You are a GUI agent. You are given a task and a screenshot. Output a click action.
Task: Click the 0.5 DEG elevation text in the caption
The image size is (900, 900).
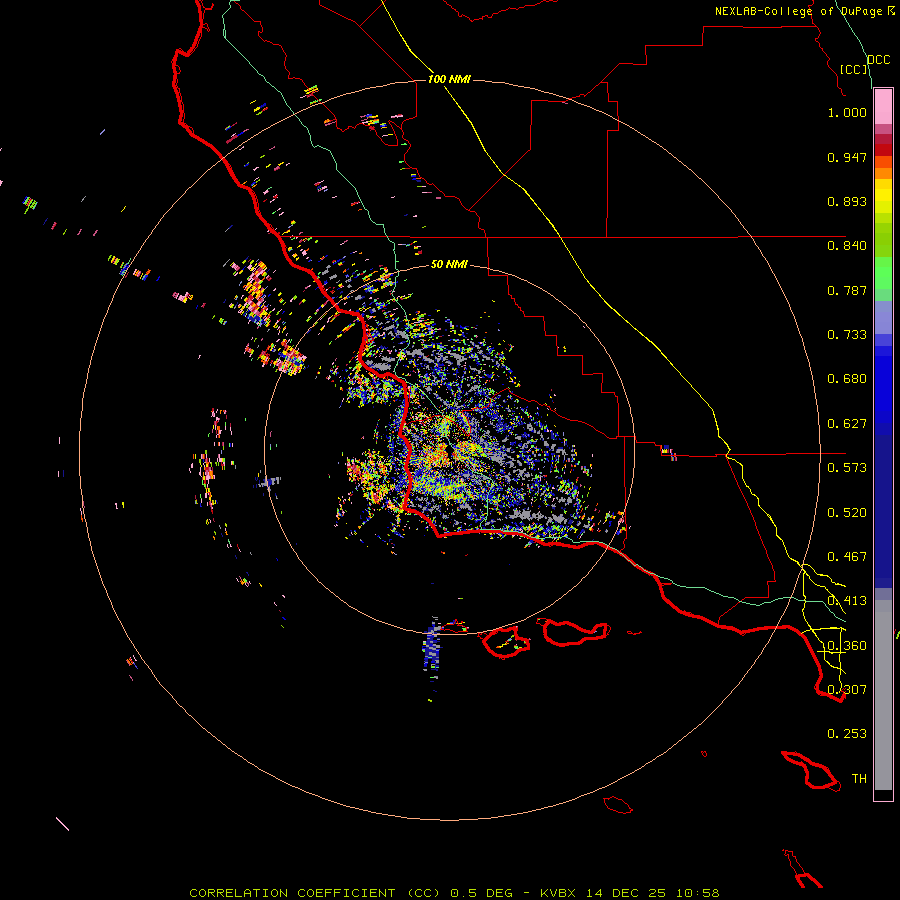click(x=481, y=893)
